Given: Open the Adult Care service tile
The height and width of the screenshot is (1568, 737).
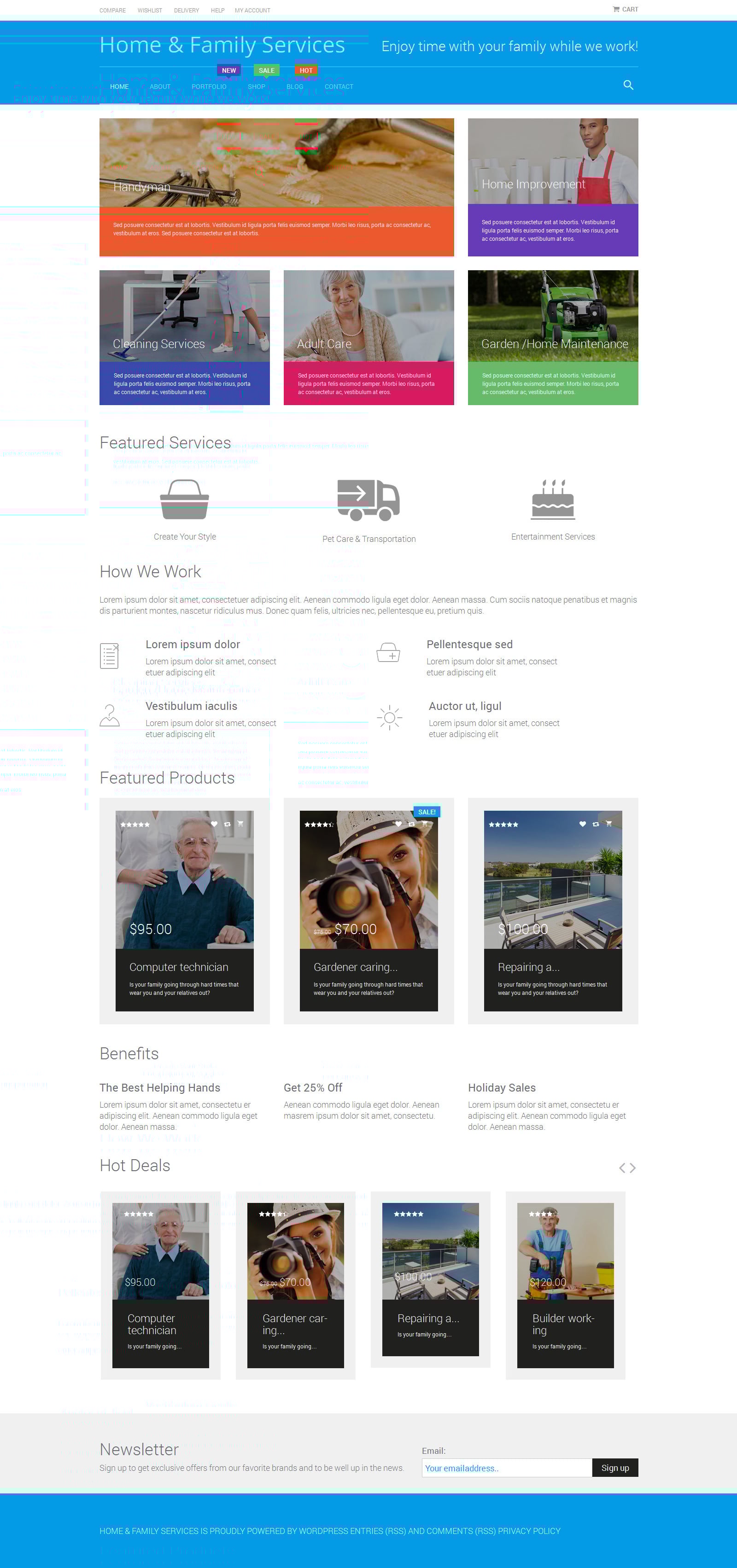Looking at the screenshot, I should (x=368, y=337).
